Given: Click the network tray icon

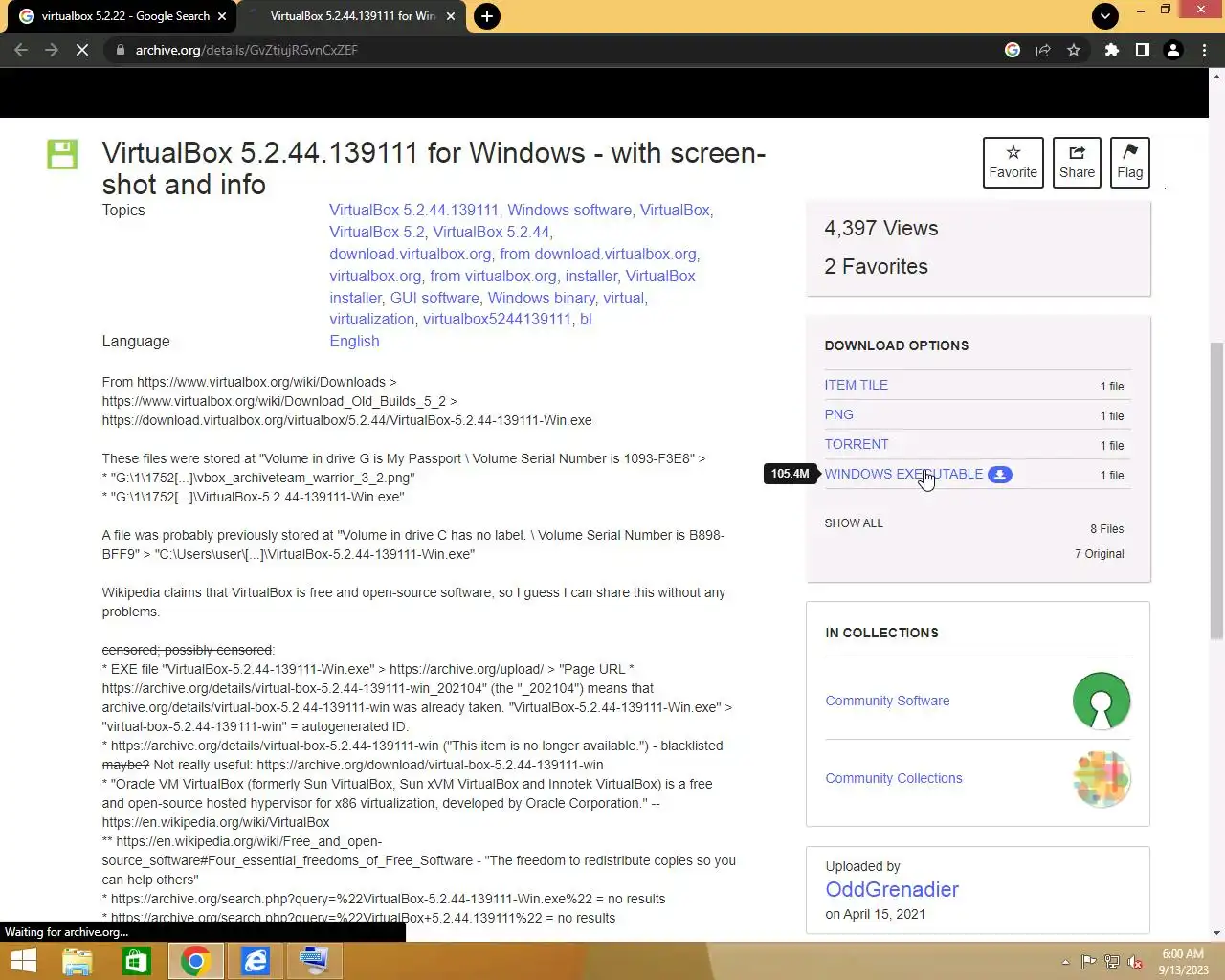Looking at the screenshot, I should coord(1112,962).
